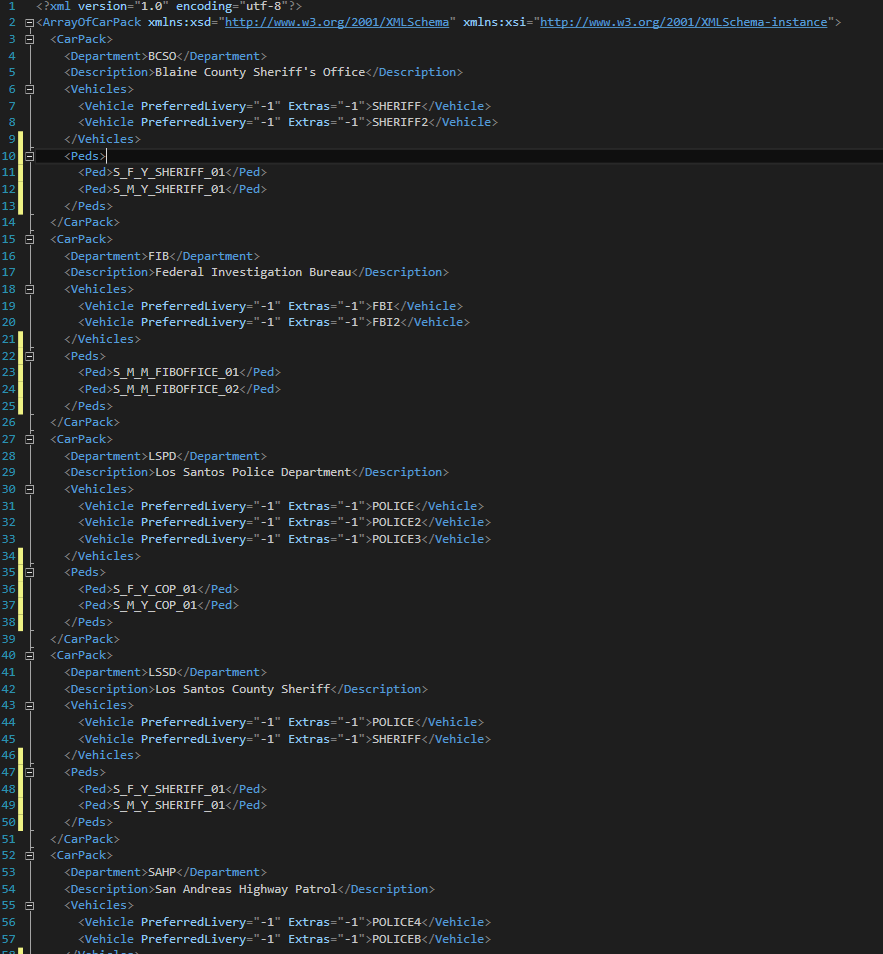The height and width of the screenshot is (954, 883).
Task: Click the 'Los Santos County Sheriff' description text
Action: pos(243,689)
